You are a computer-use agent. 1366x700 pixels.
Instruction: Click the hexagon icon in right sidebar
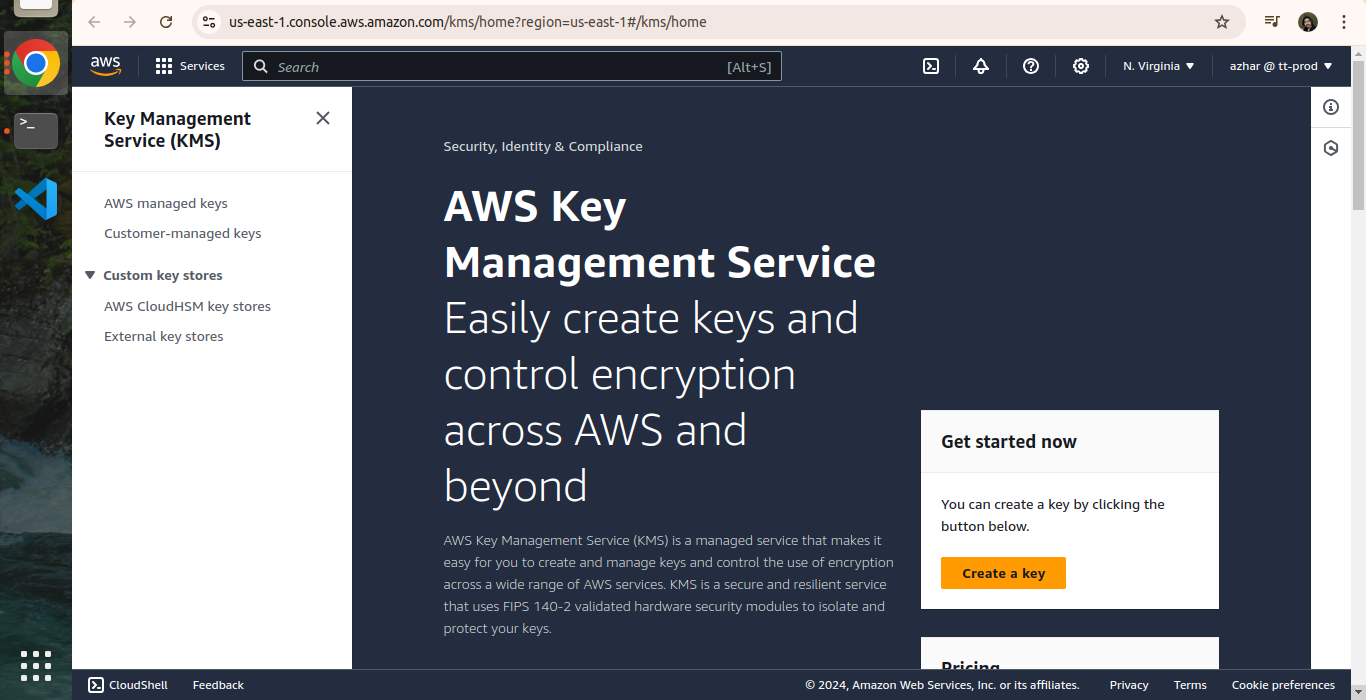(x=1330, y=148)
